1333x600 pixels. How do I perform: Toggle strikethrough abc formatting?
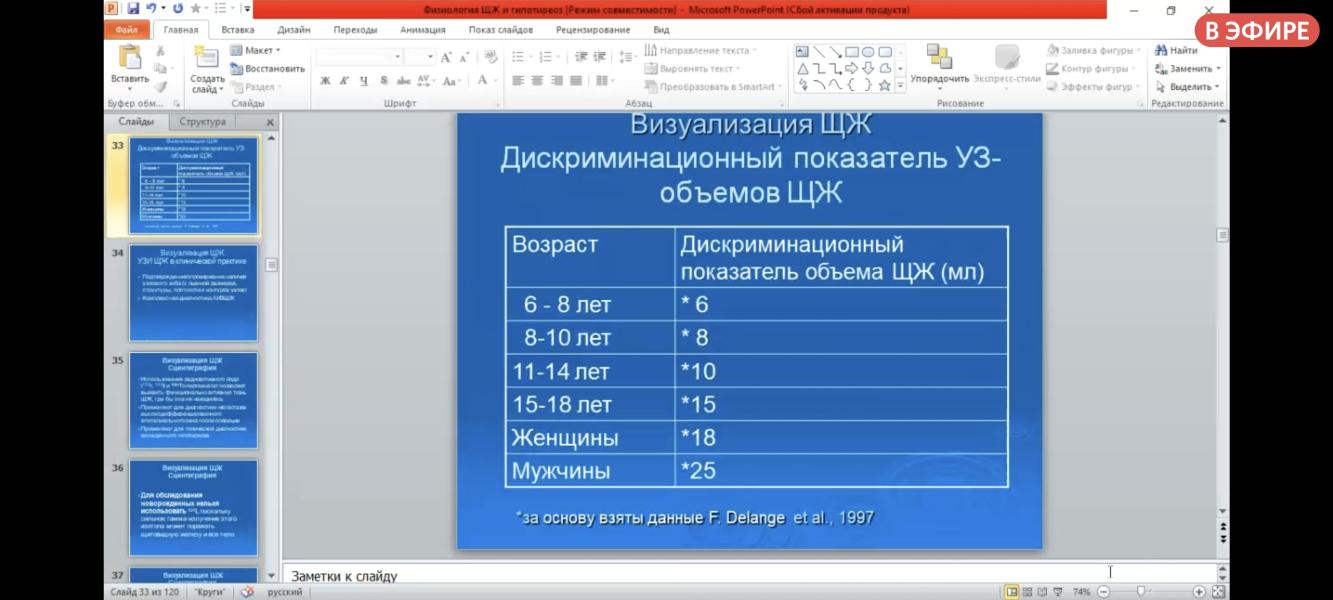(x=403, y=81)
